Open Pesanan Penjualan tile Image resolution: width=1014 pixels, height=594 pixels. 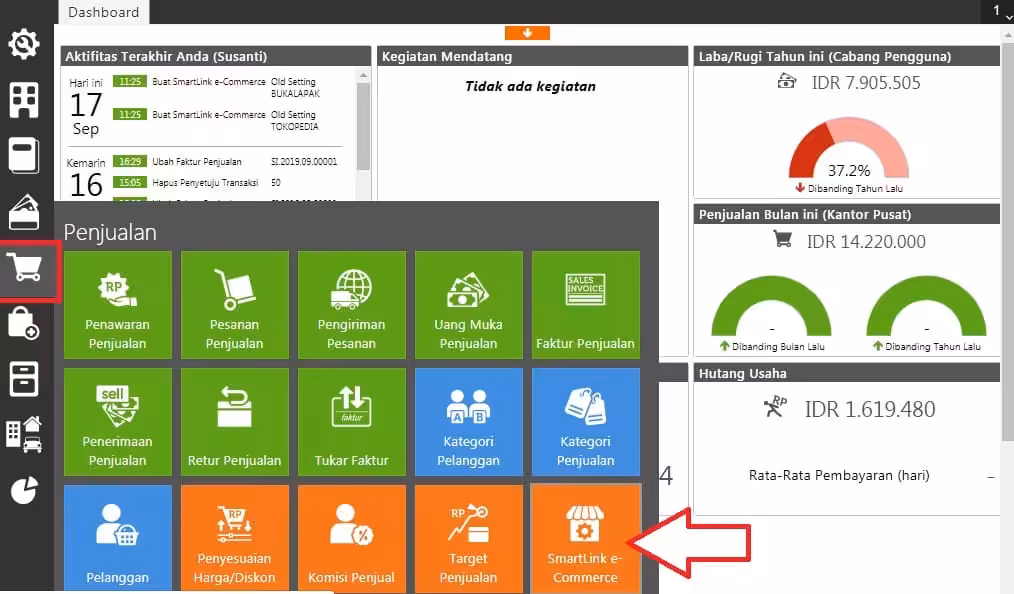tap(235, 304)
